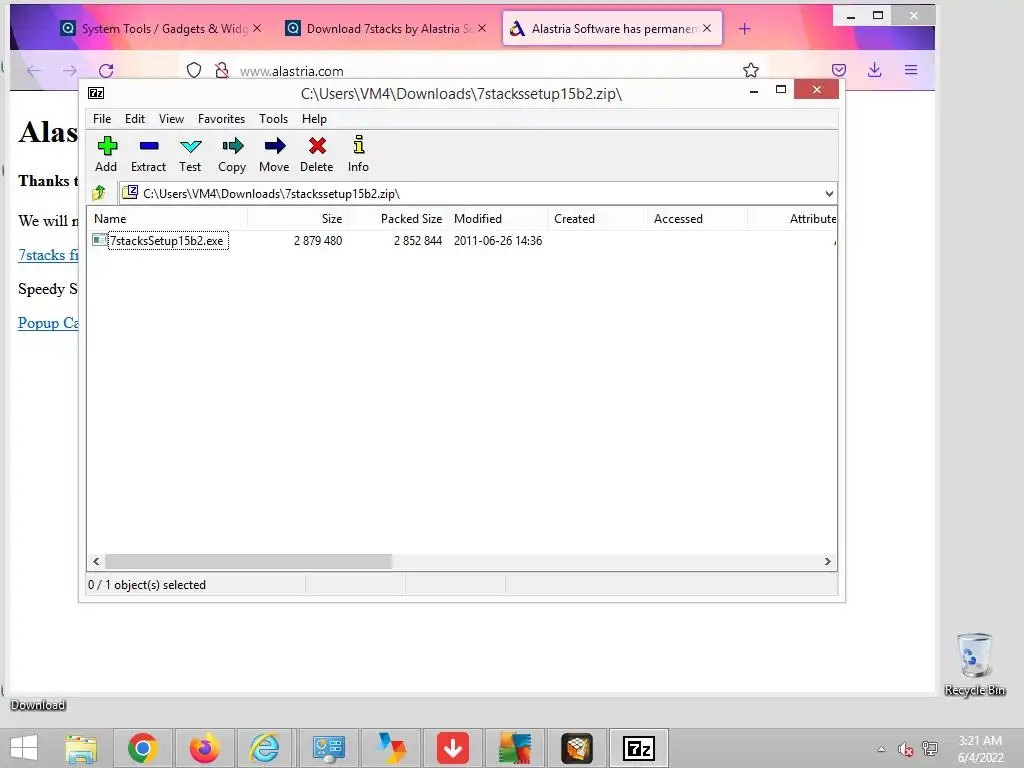Open the Windows Start menu
This screenshot has height=768, width=1024.
tap(25, 748)
